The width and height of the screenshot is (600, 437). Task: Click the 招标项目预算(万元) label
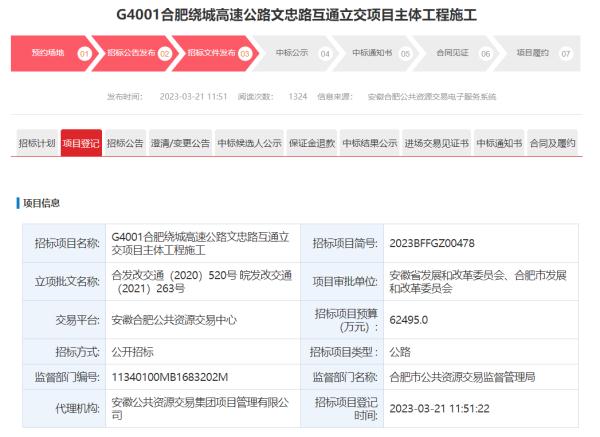tap(346, 320)
